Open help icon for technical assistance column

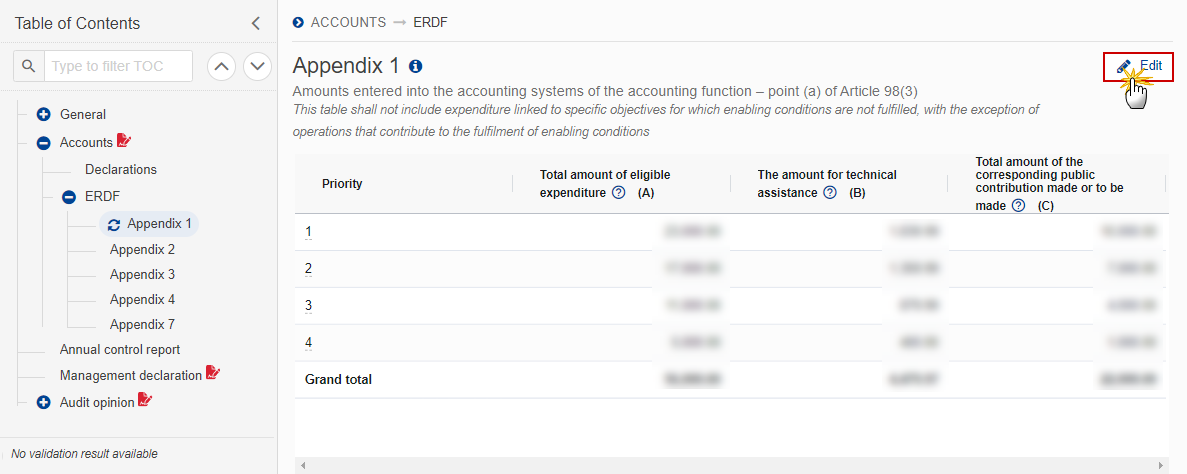830,192
